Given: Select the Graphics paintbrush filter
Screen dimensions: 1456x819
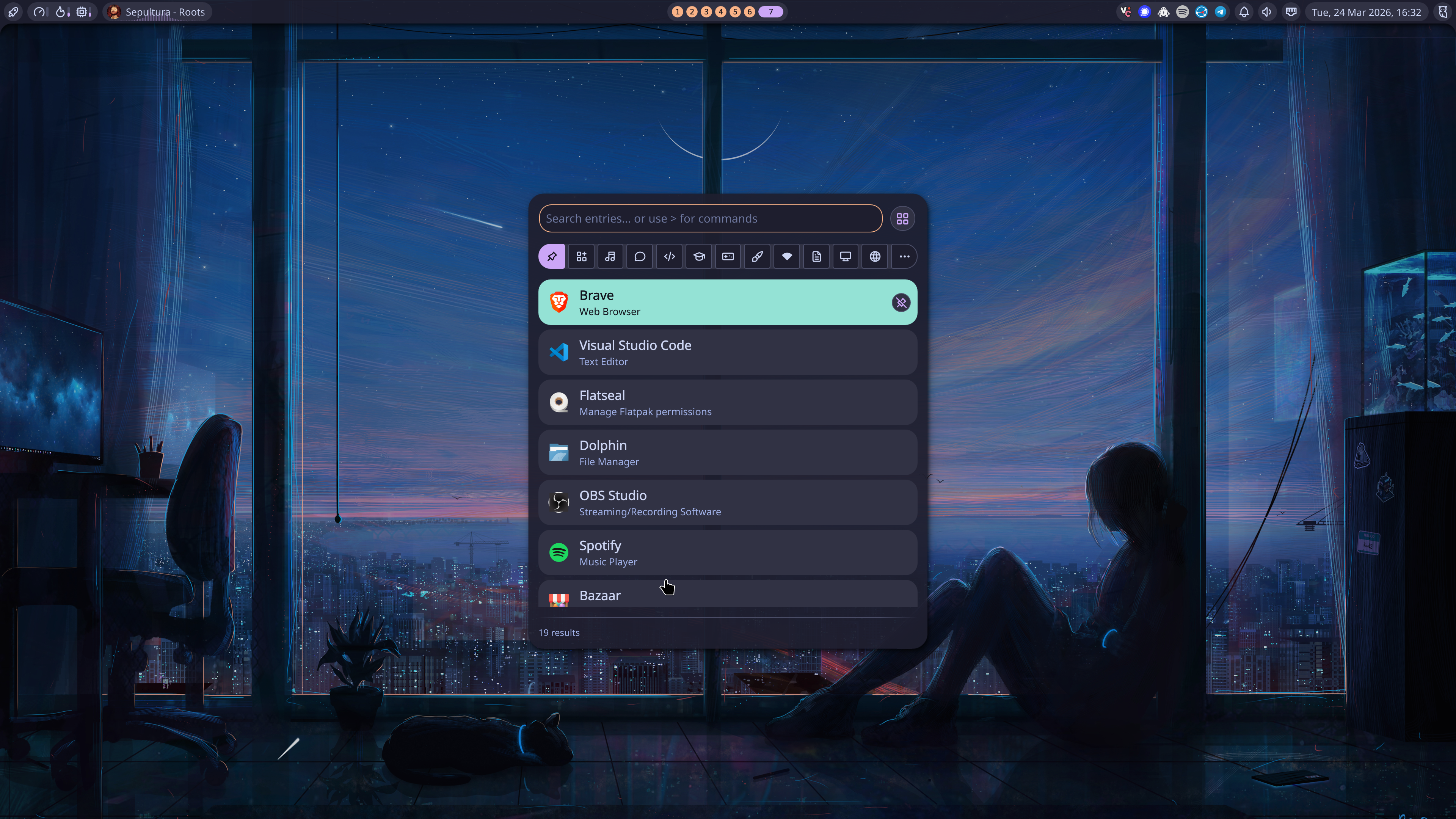Looking at the screenshot, I should coord(757,256).
